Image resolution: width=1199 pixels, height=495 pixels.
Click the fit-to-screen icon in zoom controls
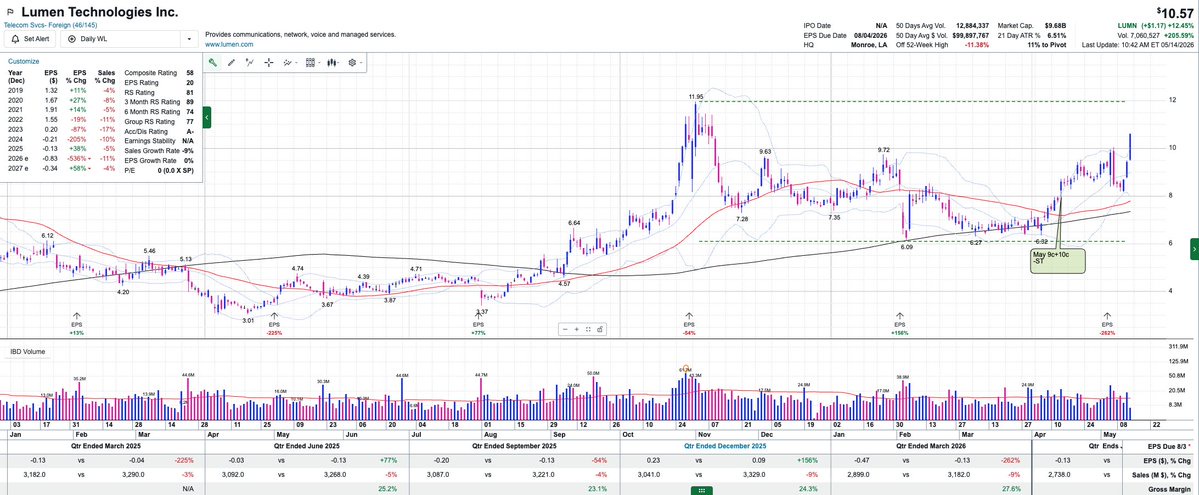pyautogui.click(x=588, y=329)
